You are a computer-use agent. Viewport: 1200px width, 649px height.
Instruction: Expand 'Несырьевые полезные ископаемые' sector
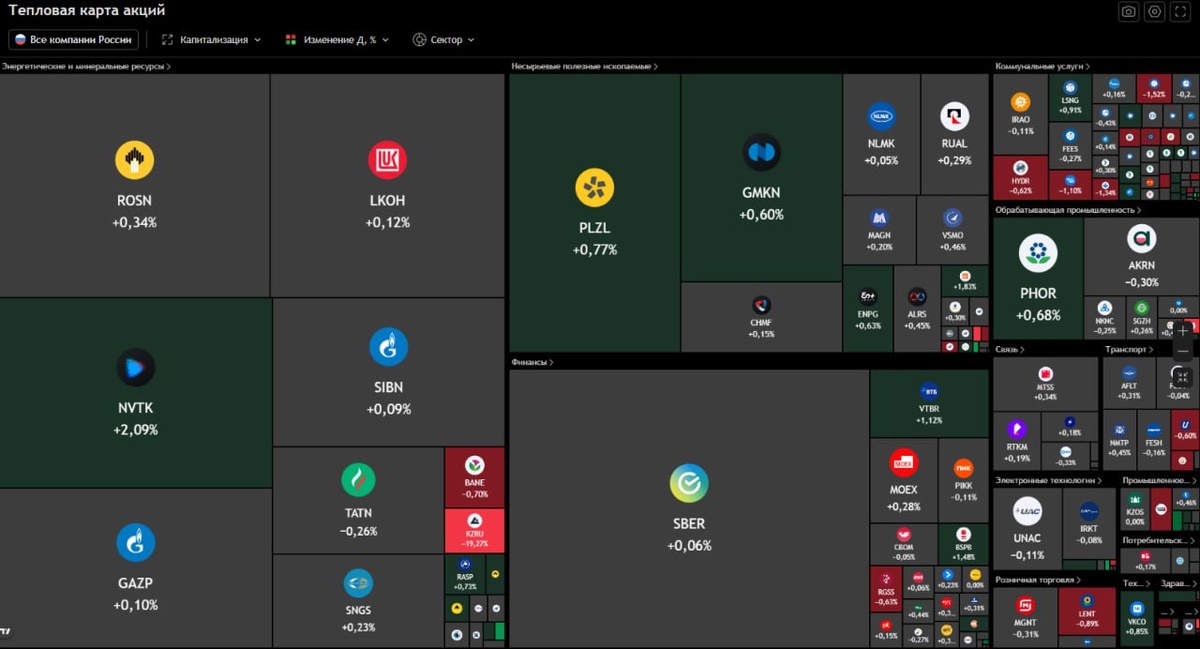[585, 67]
